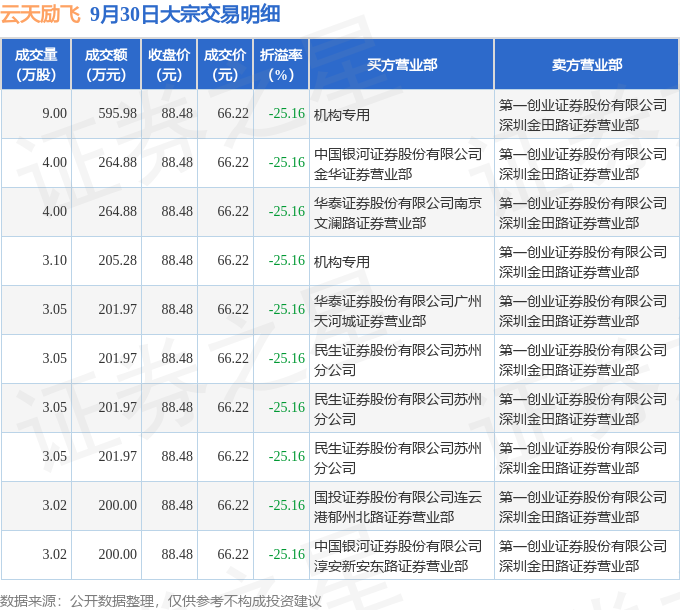Select buyer 中国银河证券淳安新安东路 cell

click(x=398, y=555)
